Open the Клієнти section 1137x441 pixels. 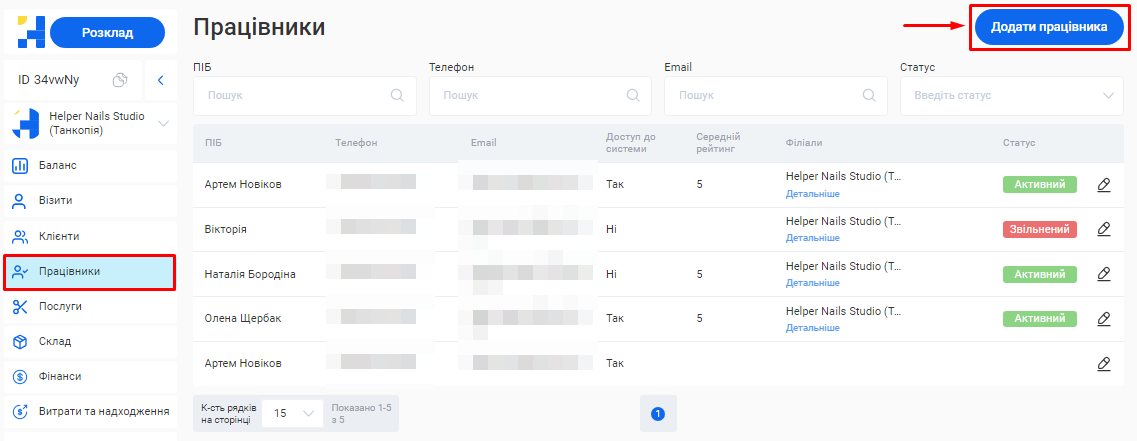[59, 237]
